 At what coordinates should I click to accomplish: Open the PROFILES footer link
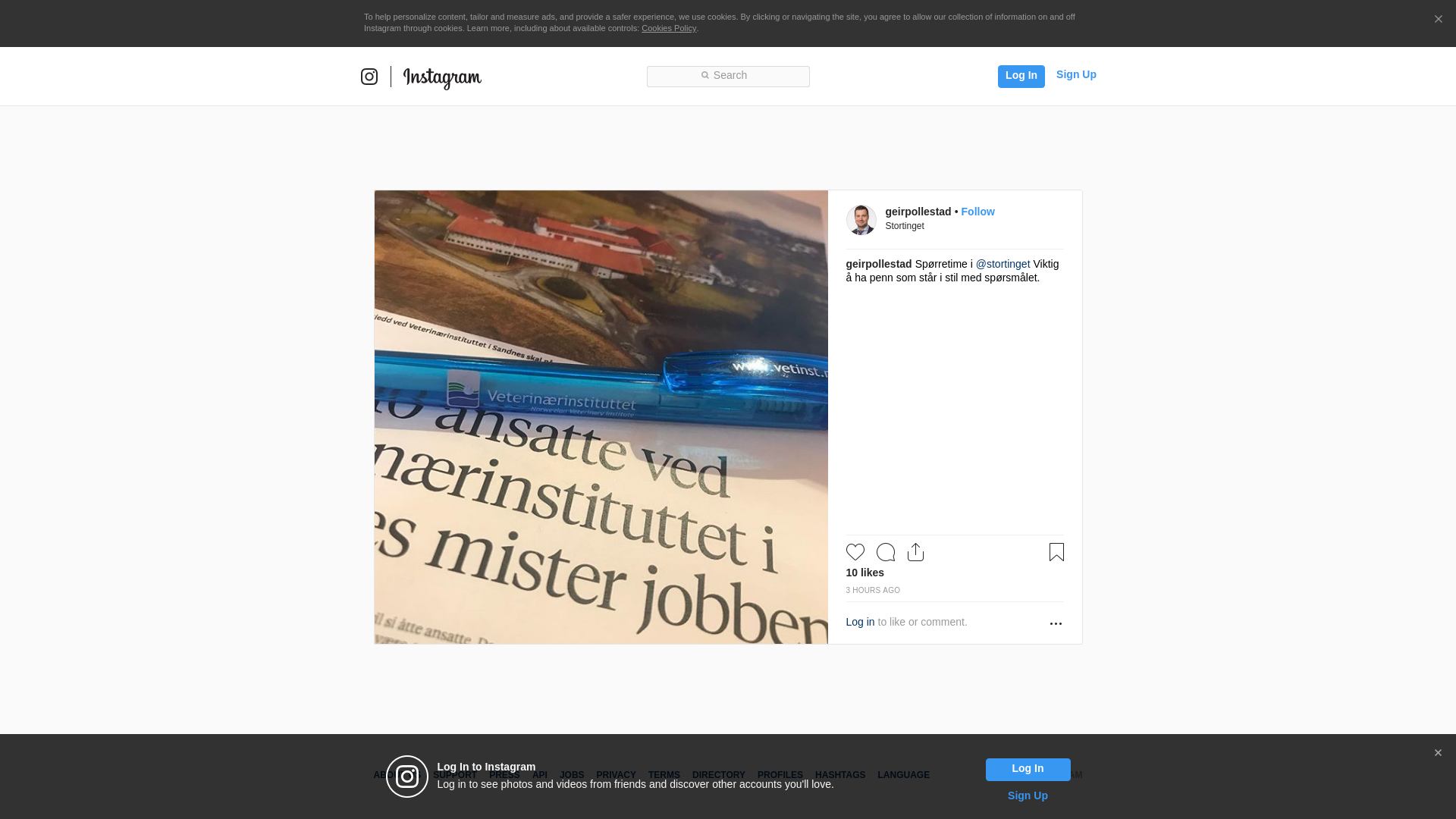tap(780, 775)
